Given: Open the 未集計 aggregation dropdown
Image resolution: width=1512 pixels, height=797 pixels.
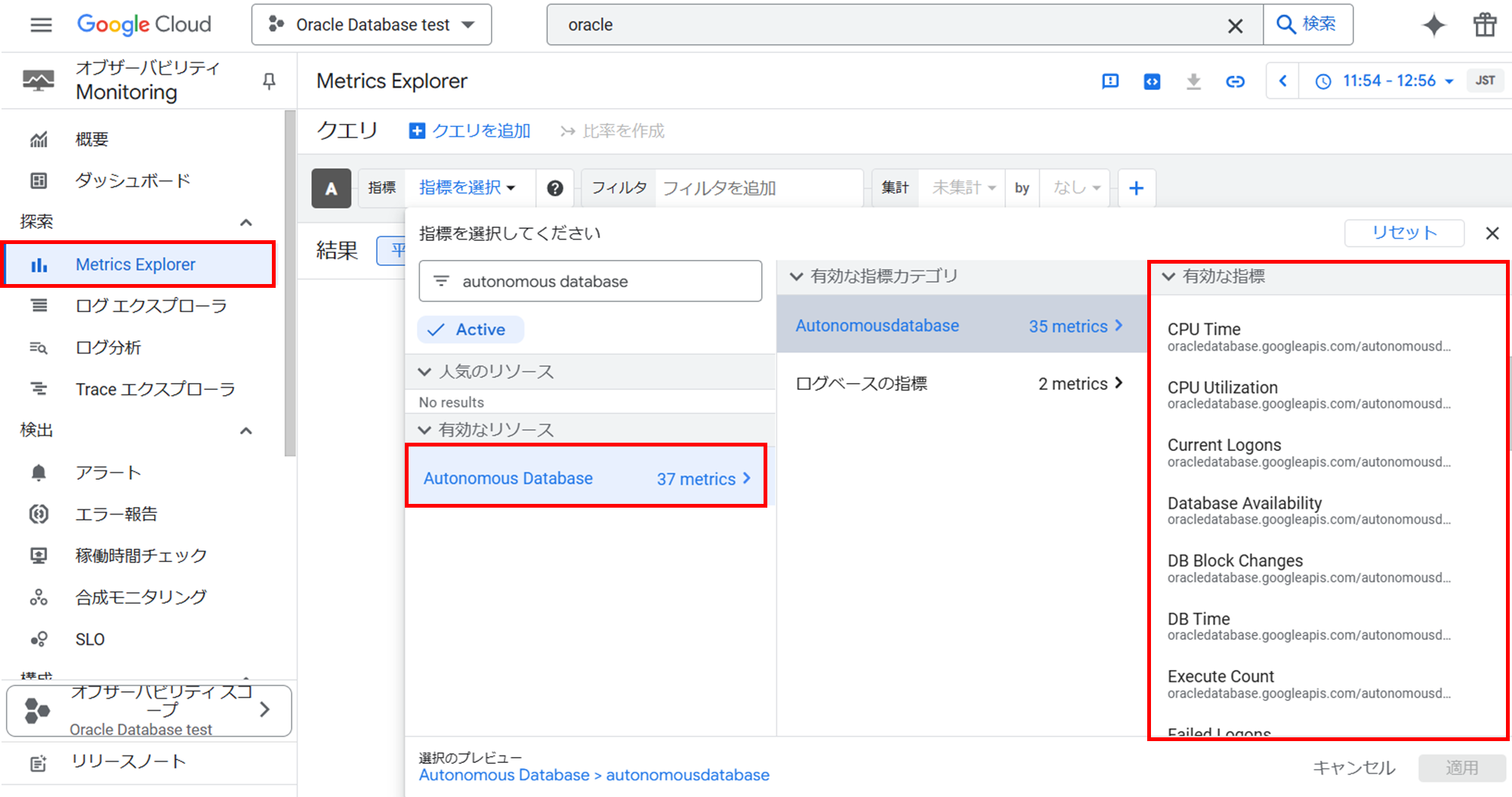Looking at the screenshot, I should (963, 187).
